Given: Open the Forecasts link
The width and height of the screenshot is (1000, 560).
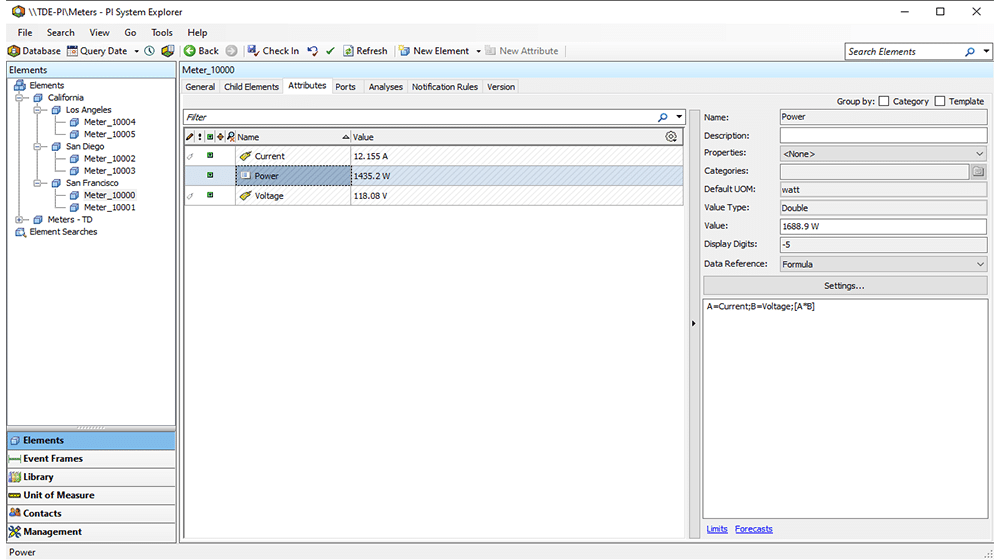Looking at the screenshot, I should pos(753,529).
